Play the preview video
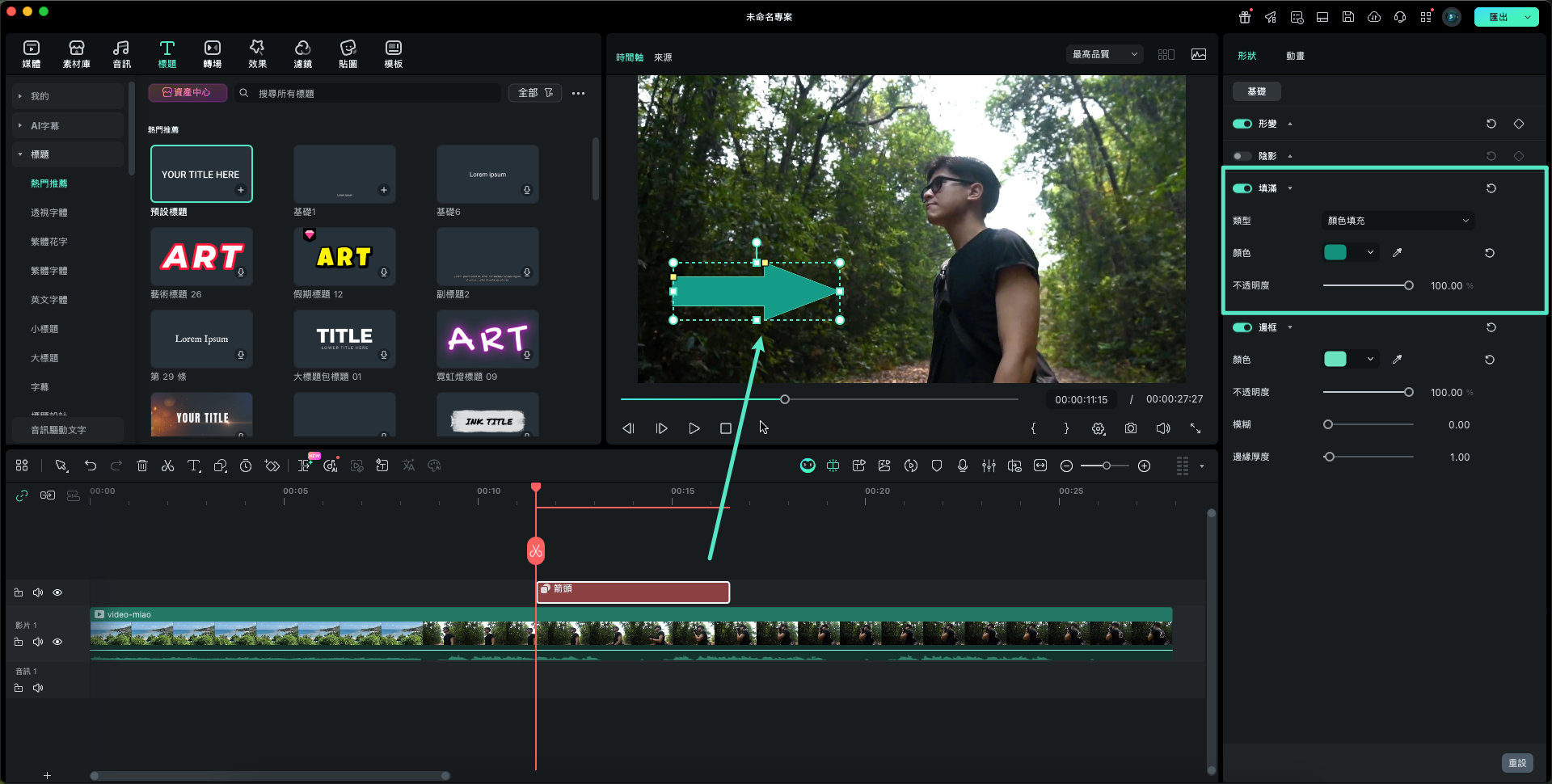 694,428
